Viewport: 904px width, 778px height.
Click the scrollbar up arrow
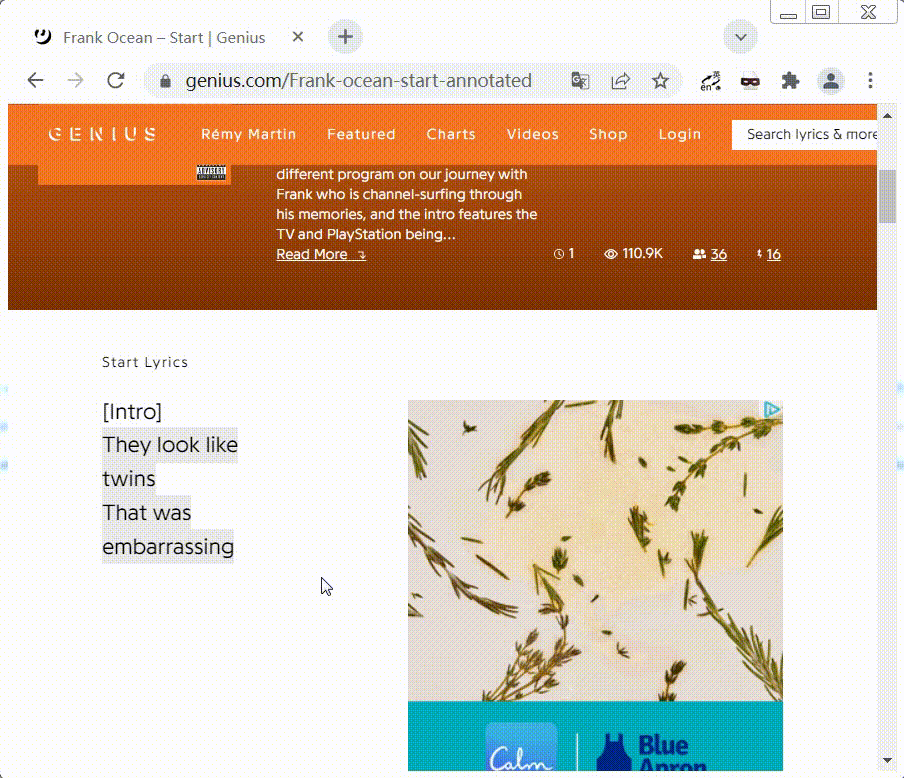[x=887, y=116]
